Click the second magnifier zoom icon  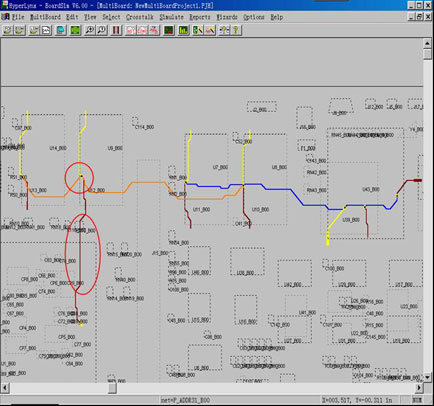pyautogui.click(x=101, y=30)
